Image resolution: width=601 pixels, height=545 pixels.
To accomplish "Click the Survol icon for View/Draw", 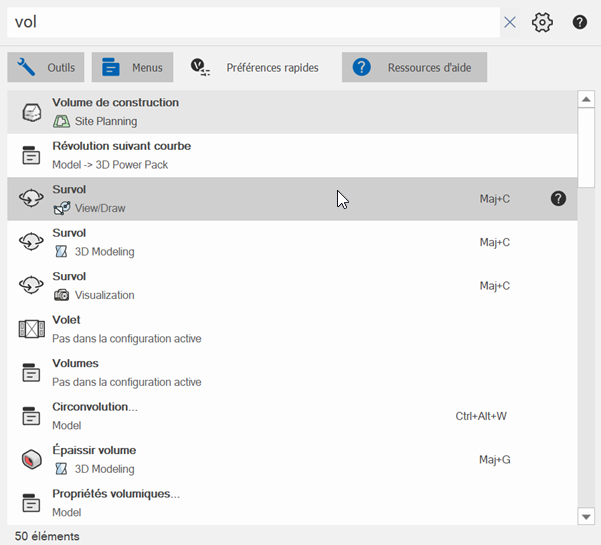I will click(x=31, y=199).
